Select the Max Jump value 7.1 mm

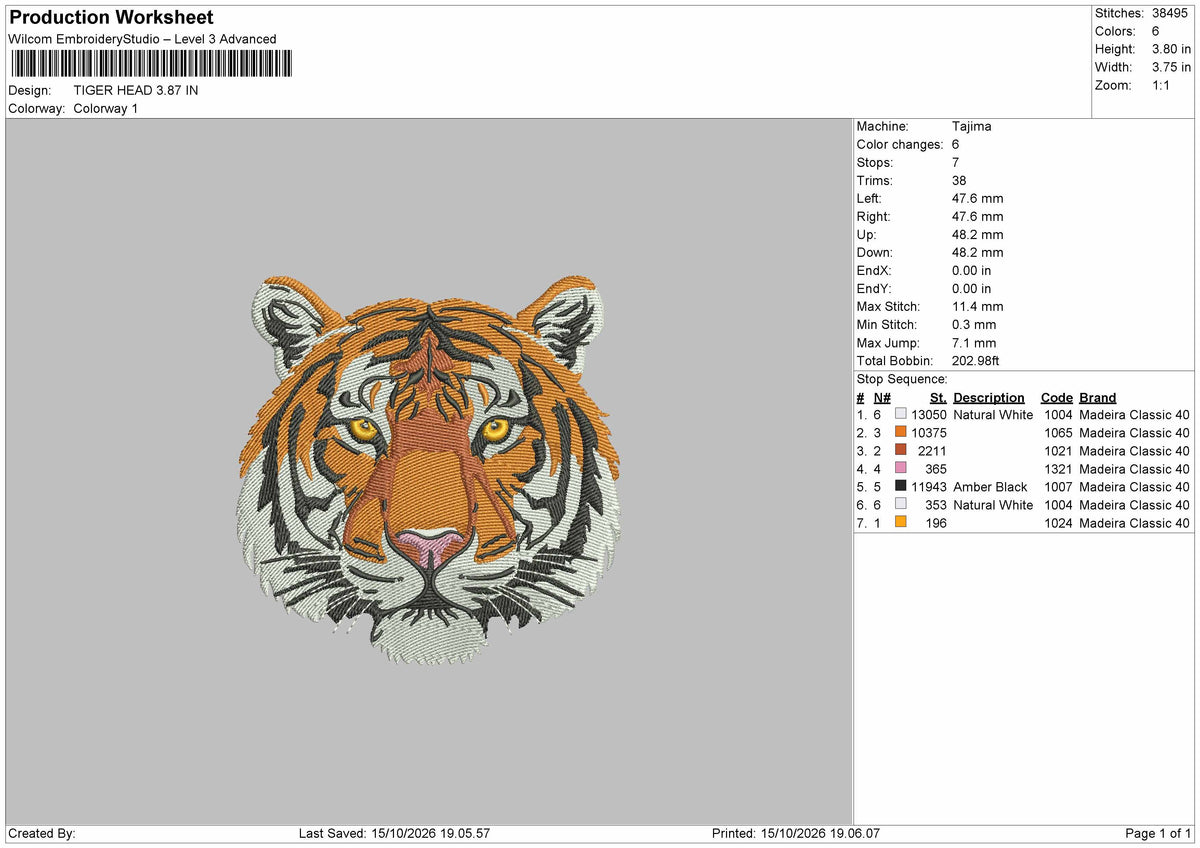click(x=974, y=342)
